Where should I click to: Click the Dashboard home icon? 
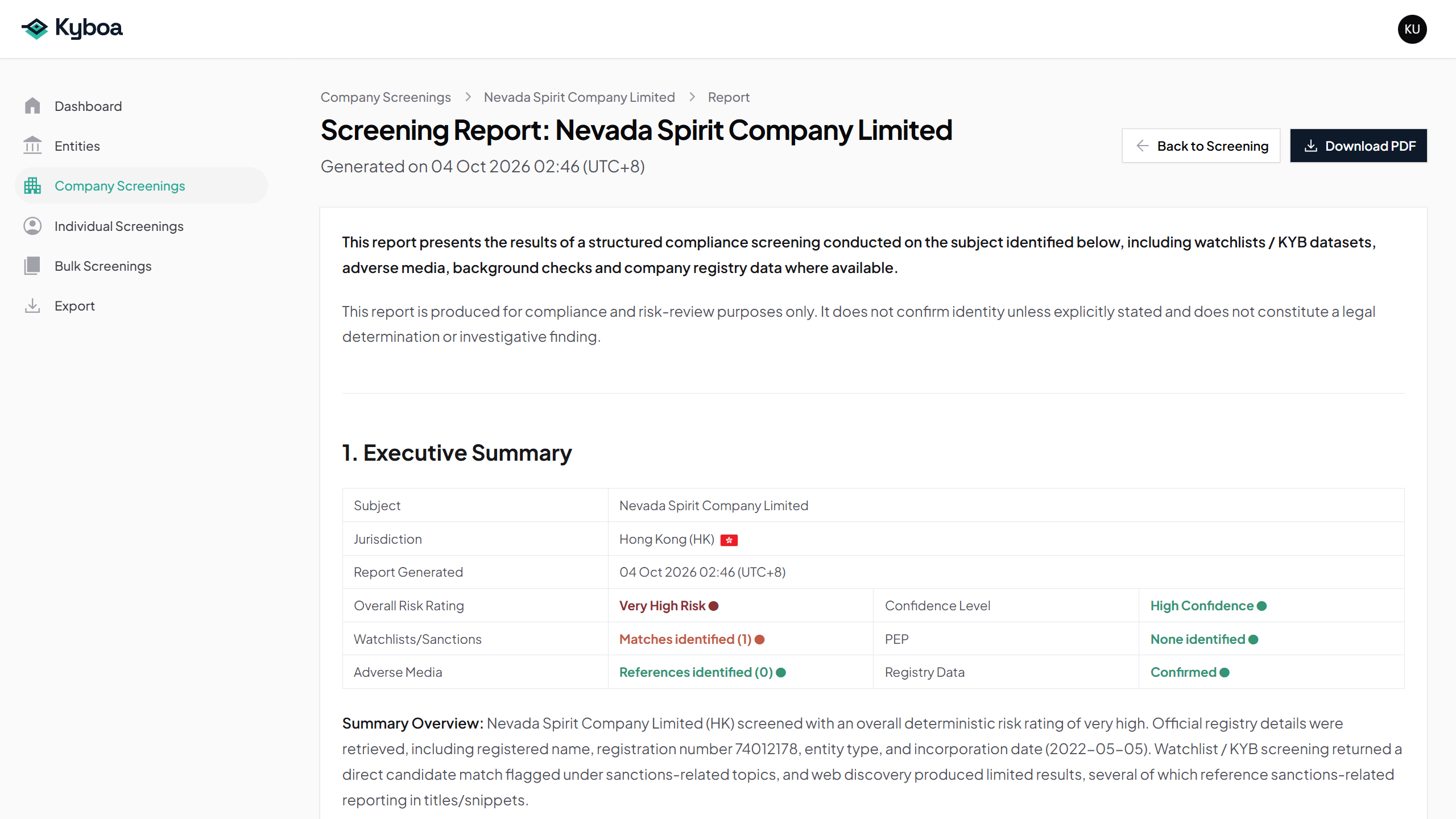pyautogui.click(x=32, y=106)
